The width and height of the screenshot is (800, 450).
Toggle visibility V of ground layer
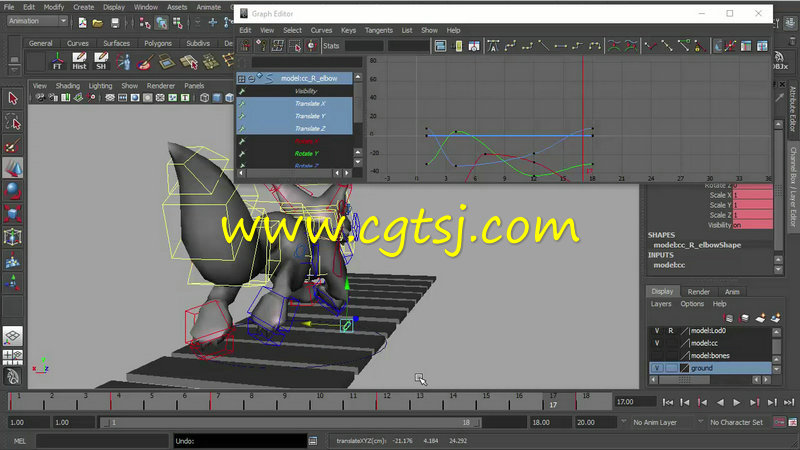[657, 368]
